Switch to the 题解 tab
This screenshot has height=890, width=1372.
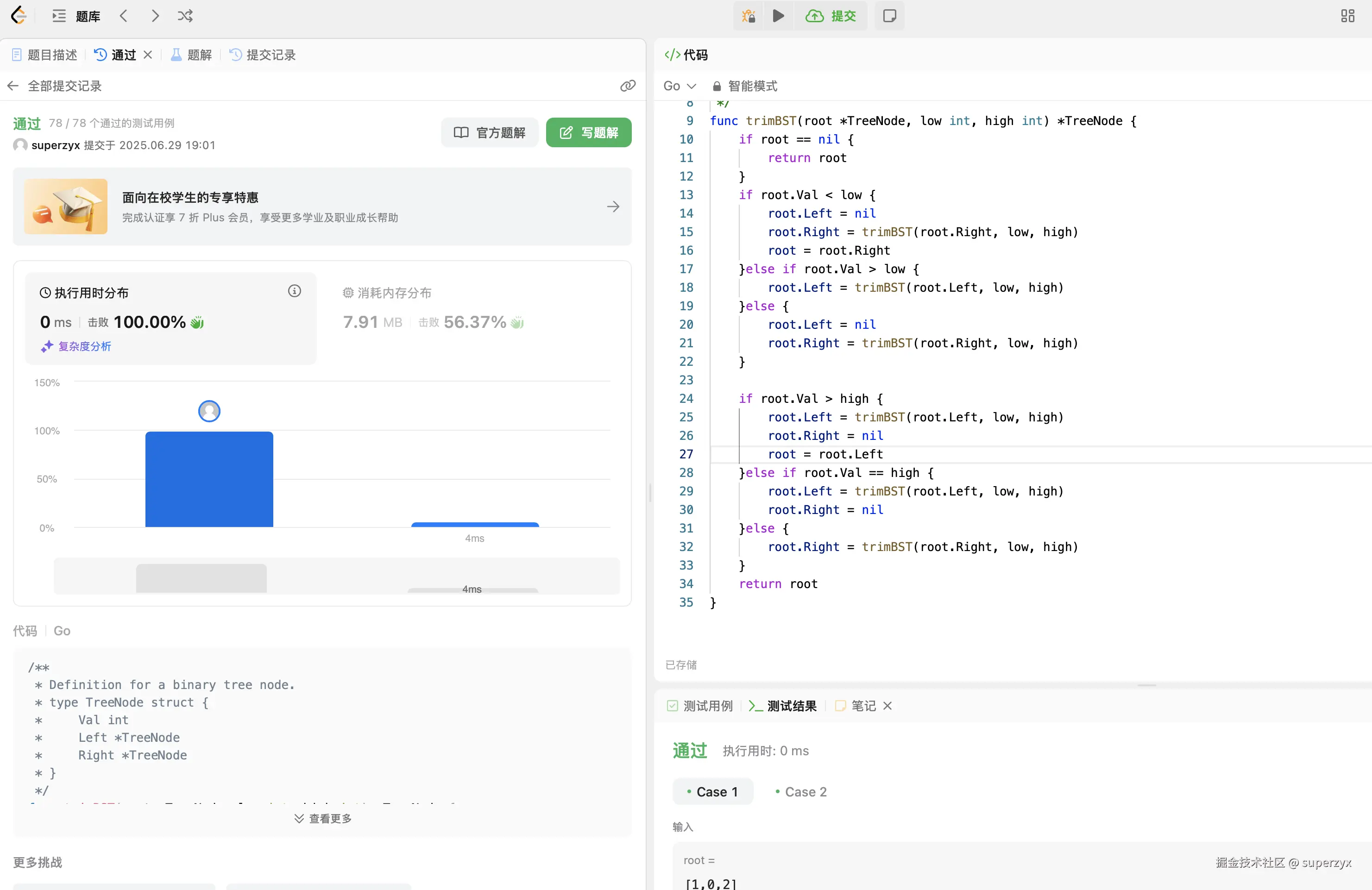point(192,55)
